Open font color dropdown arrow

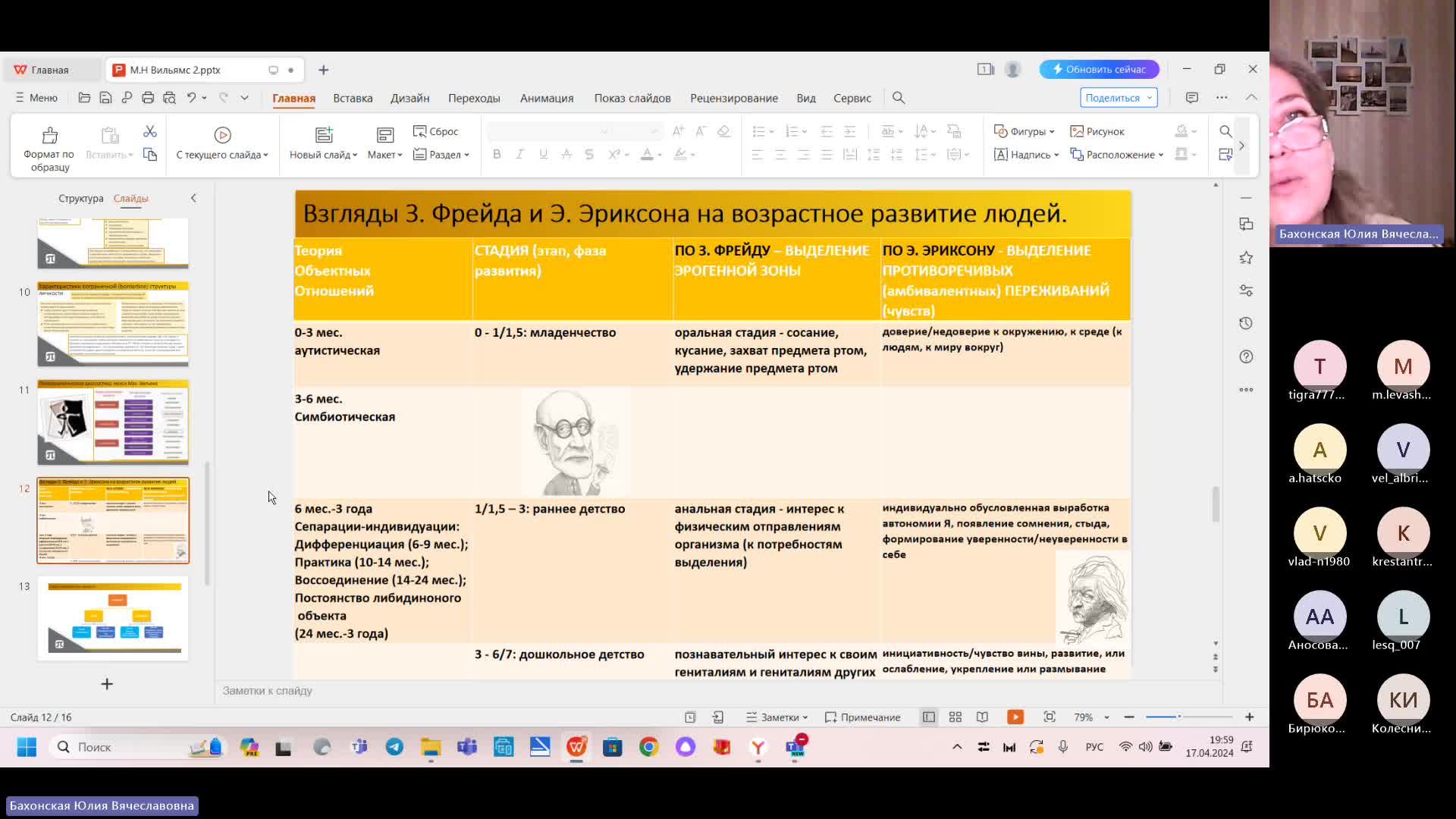pyautogui.click(x=660, y=155)
